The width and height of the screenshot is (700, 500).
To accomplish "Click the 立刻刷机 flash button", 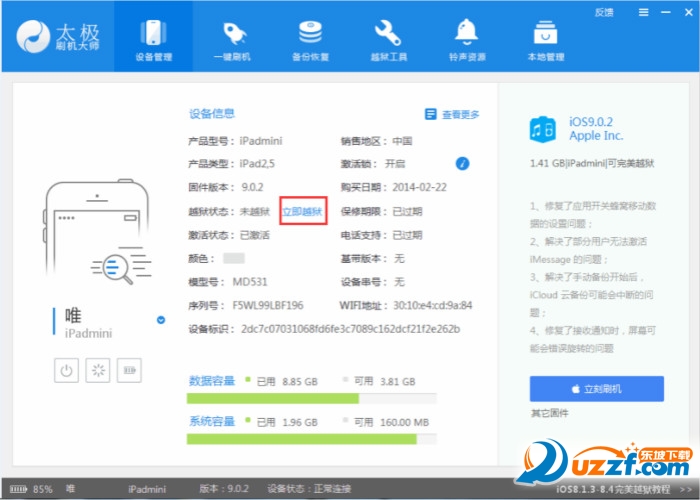I will pos(596,389).
